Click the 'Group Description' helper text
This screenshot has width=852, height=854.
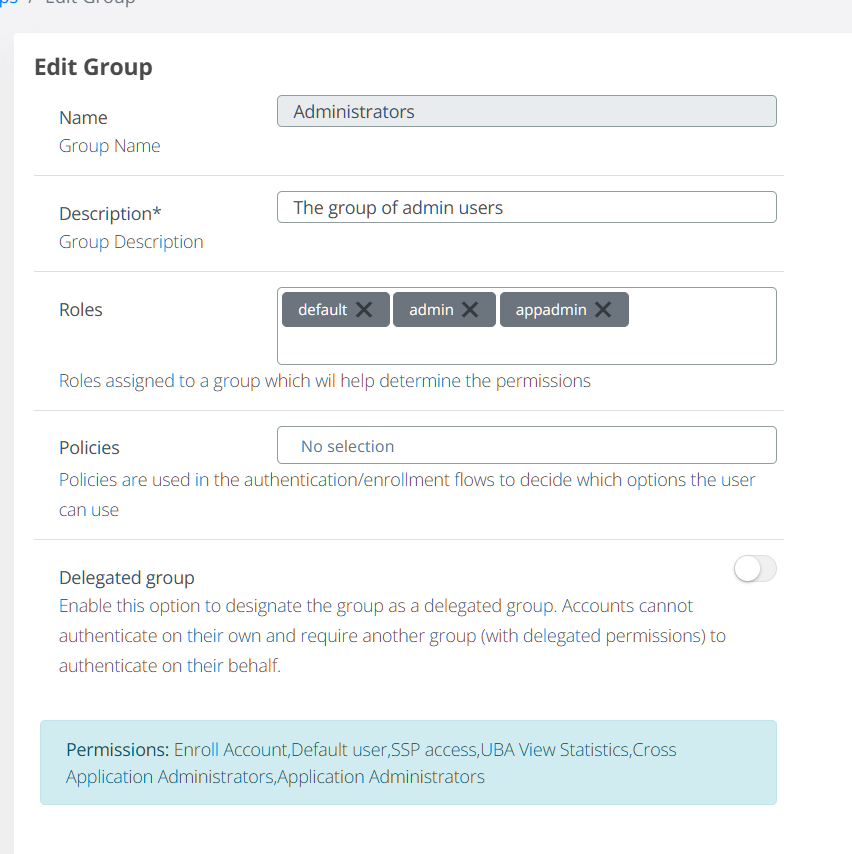click(x=131, y=242)
